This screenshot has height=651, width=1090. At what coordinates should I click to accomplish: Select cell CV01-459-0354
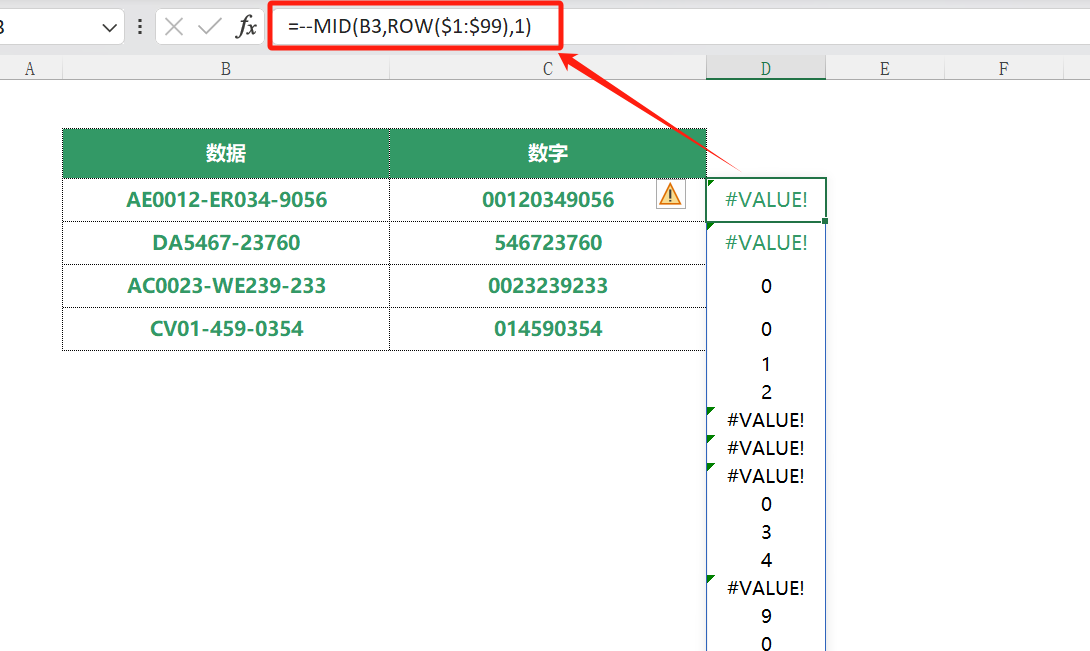pos(226,329)
